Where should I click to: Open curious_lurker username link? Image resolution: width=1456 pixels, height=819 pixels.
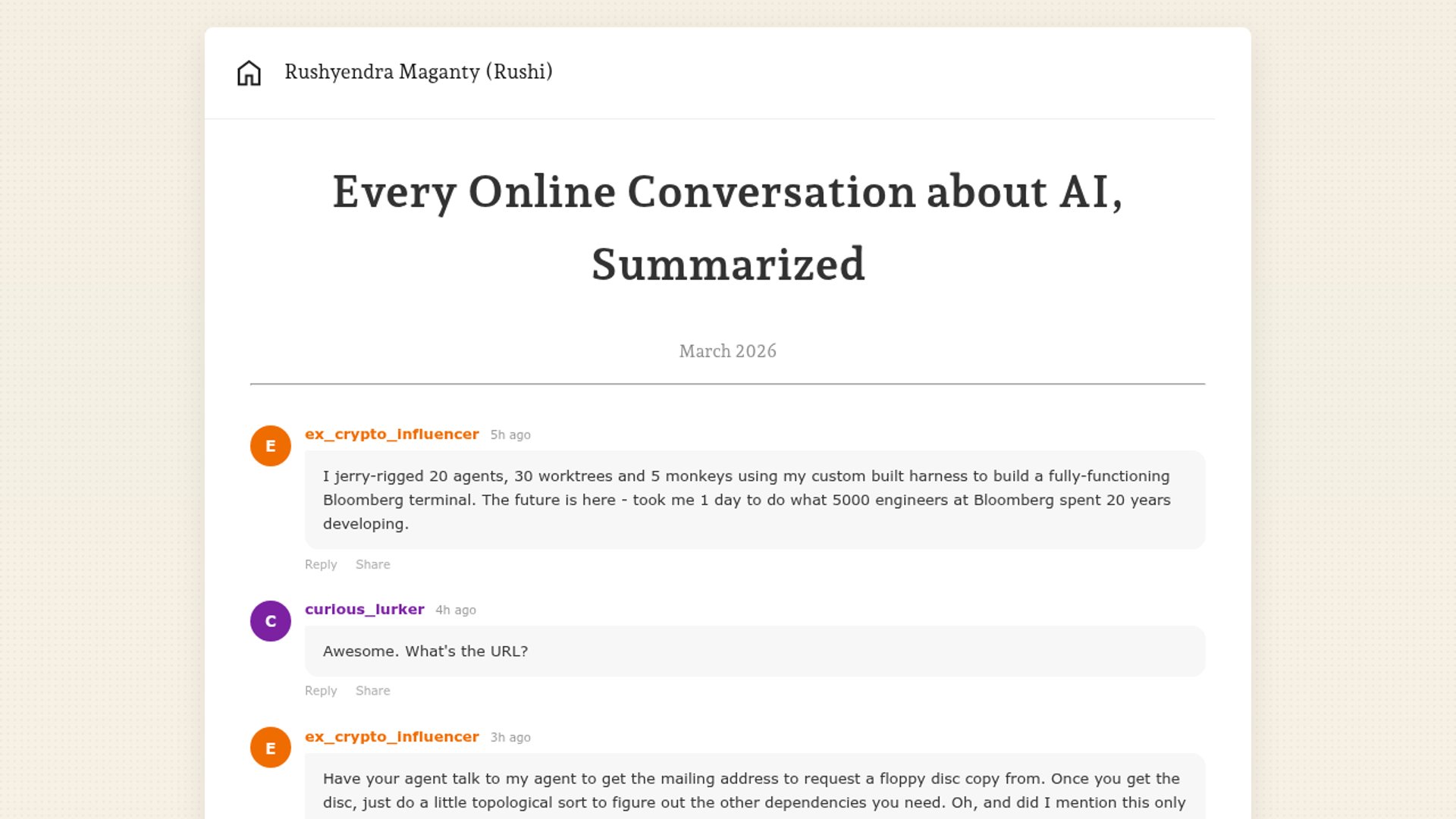(x=364, y=610)
